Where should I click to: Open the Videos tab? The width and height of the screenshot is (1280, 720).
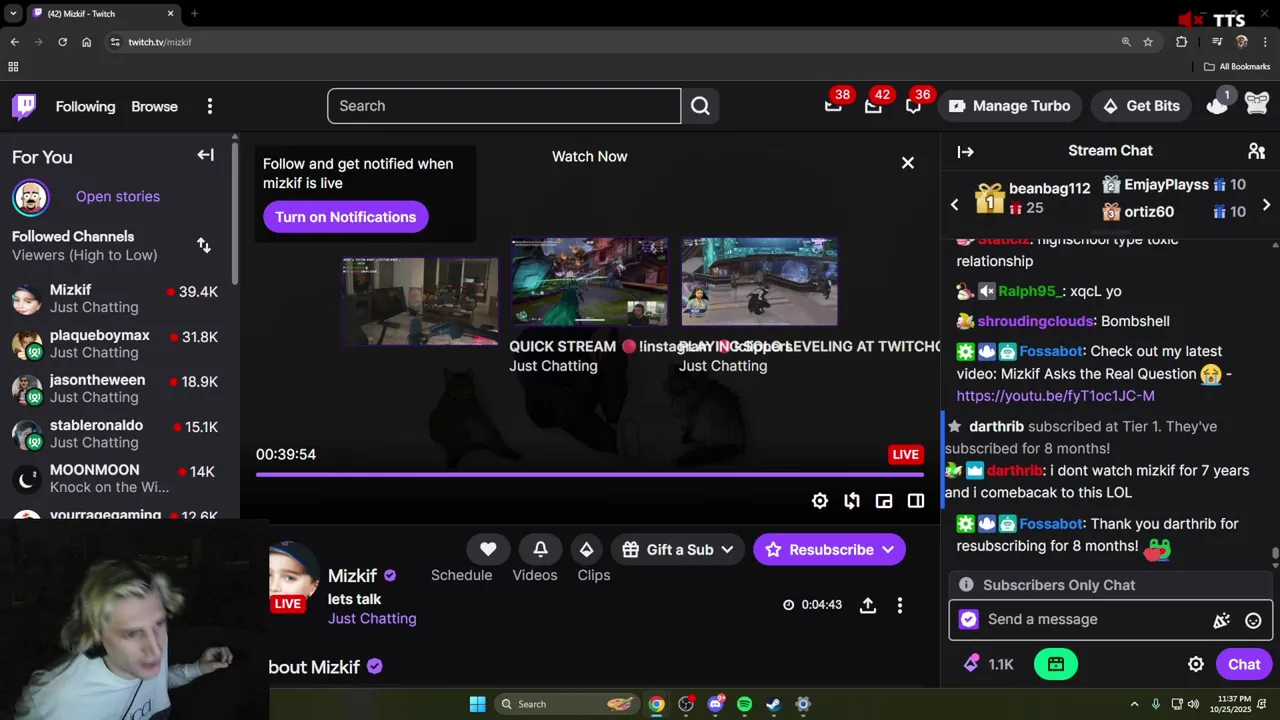click(535, 575)
